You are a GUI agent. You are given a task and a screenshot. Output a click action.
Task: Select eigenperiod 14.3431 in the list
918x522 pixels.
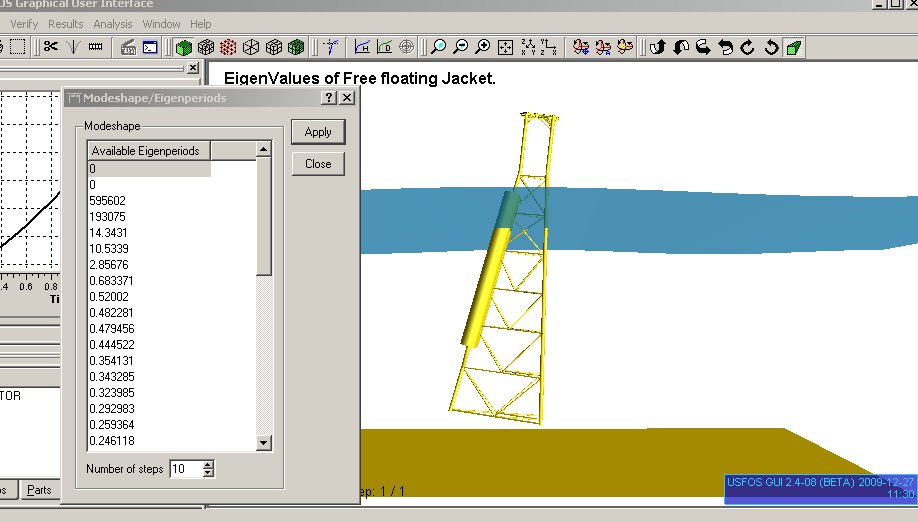[109, 232]
